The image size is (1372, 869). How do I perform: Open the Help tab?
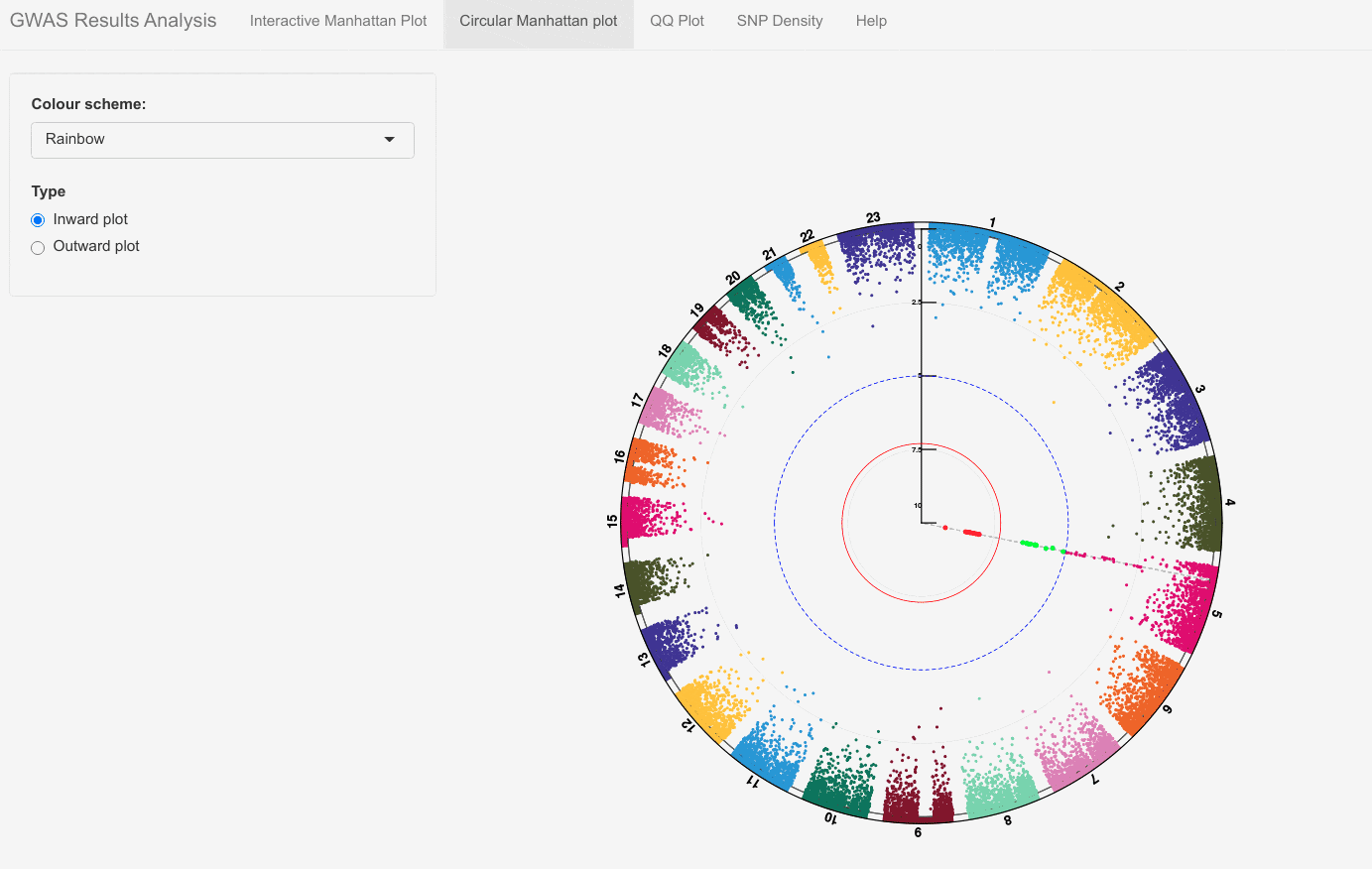870,20
